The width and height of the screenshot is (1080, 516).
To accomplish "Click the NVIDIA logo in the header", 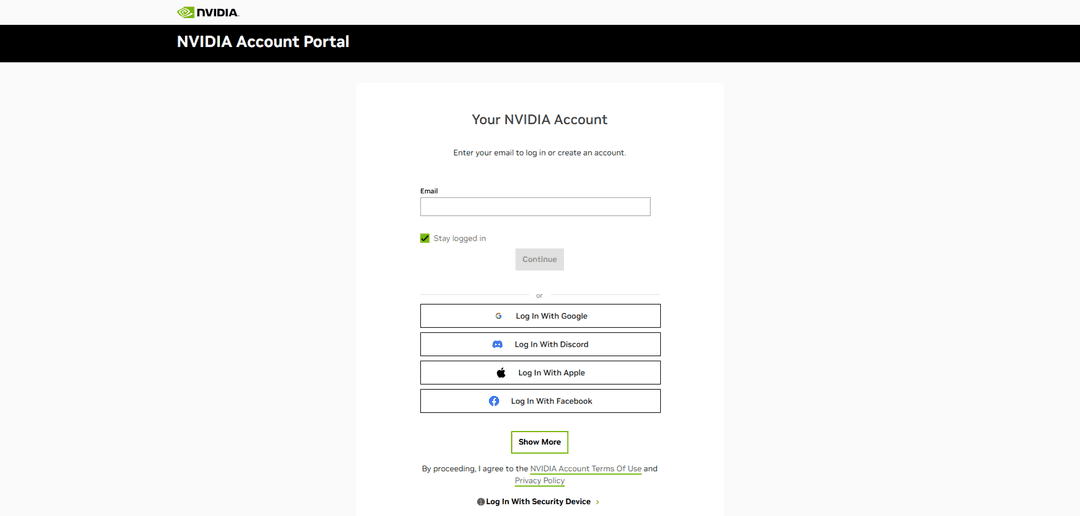I will [208, 12].
